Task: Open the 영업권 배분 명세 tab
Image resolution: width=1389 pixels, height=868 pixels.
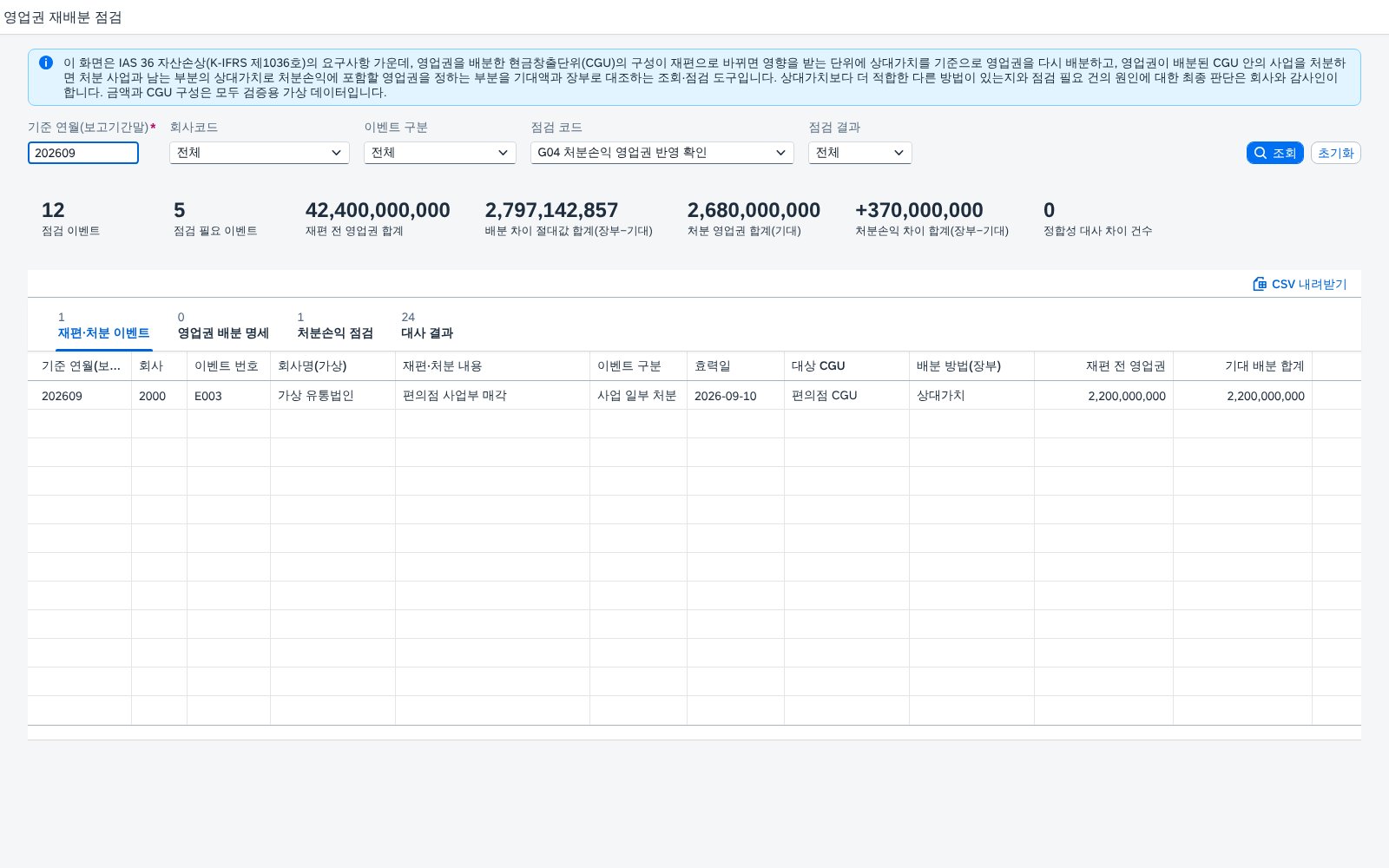Action: [x=223, y=333]
